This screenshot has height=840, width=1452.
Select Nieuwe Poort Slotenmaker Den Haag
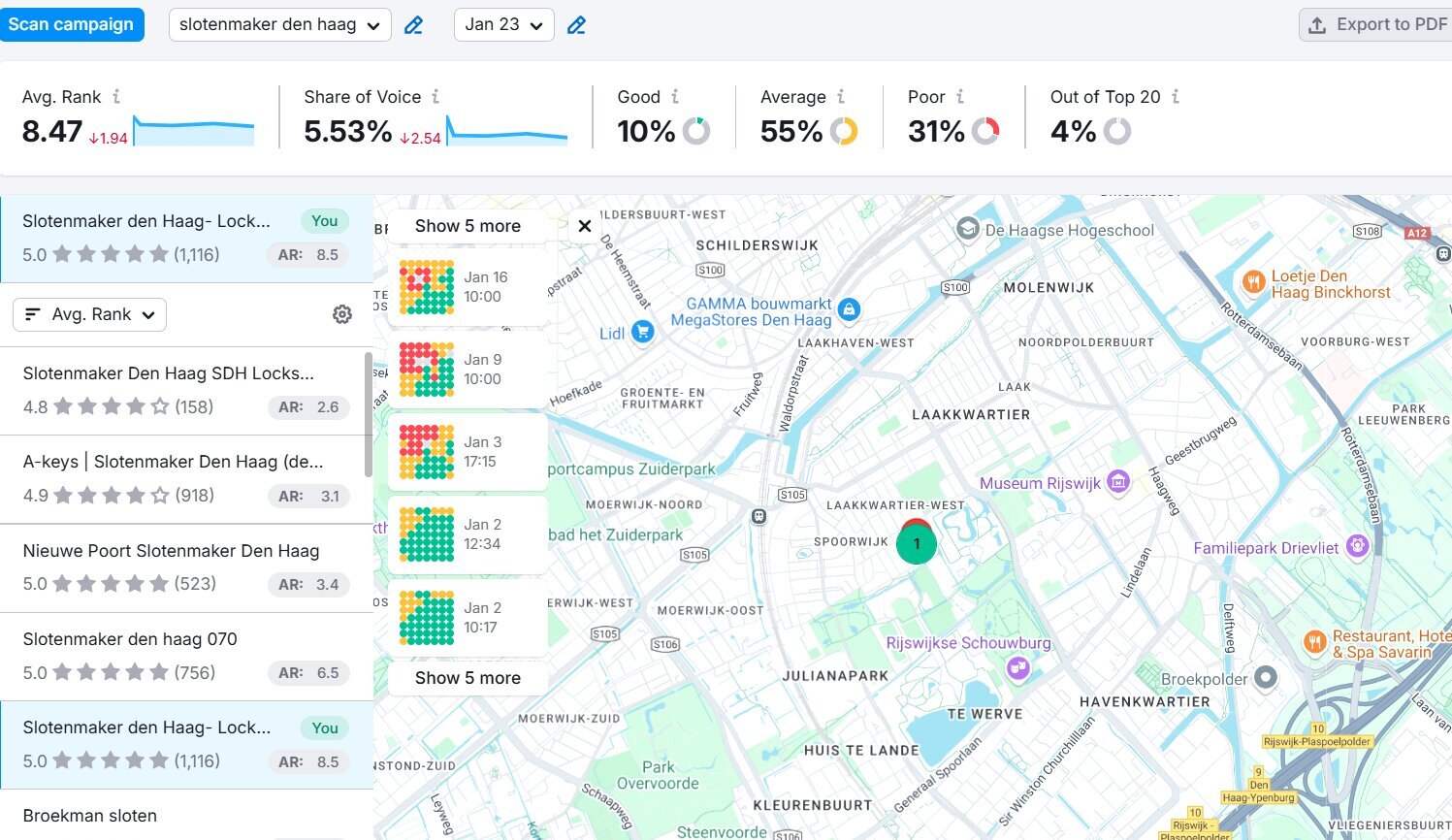pyautogui.click(x=186, y=567)
